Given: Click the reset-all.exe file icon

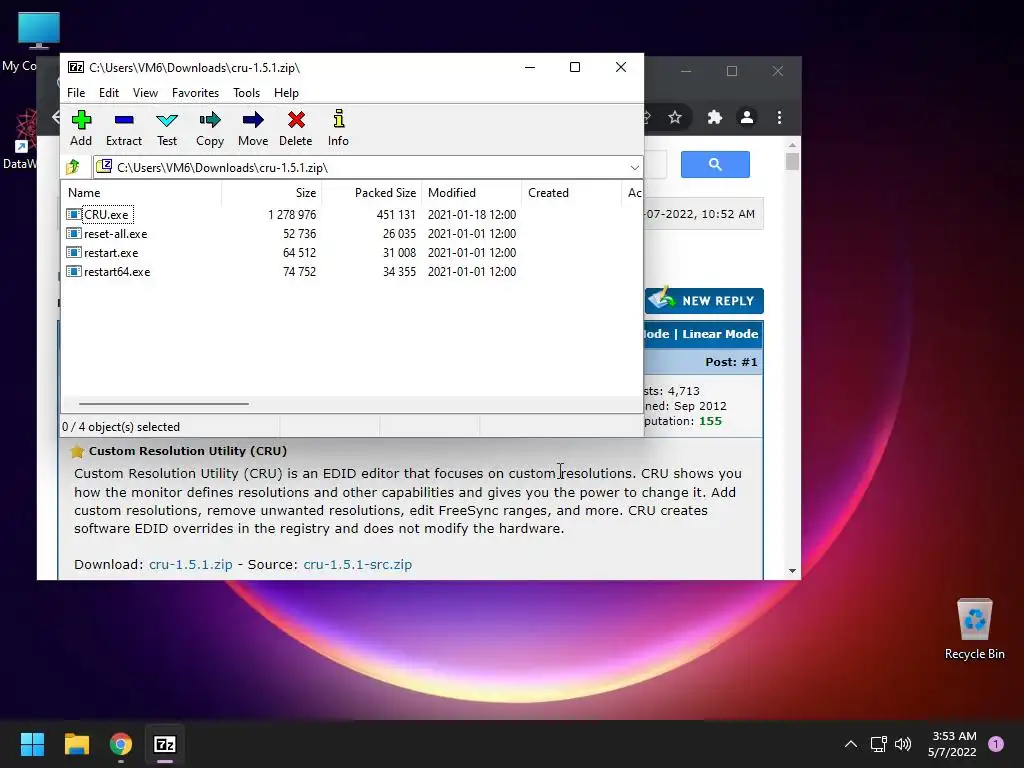Looking at the screenshot, I should click(x=74, y=233).
